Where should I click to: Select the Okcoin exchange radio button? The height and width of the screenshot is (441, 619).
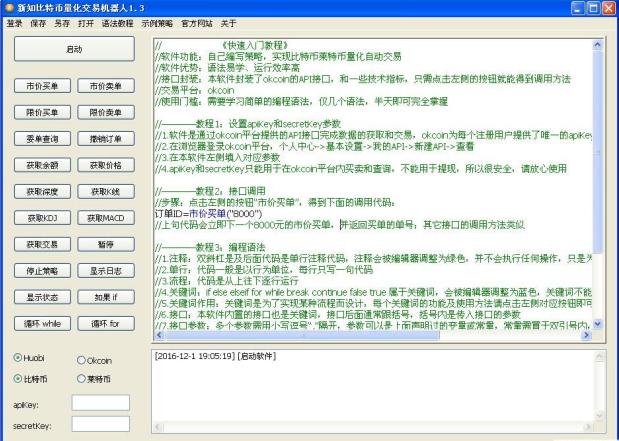pos(81,359)
